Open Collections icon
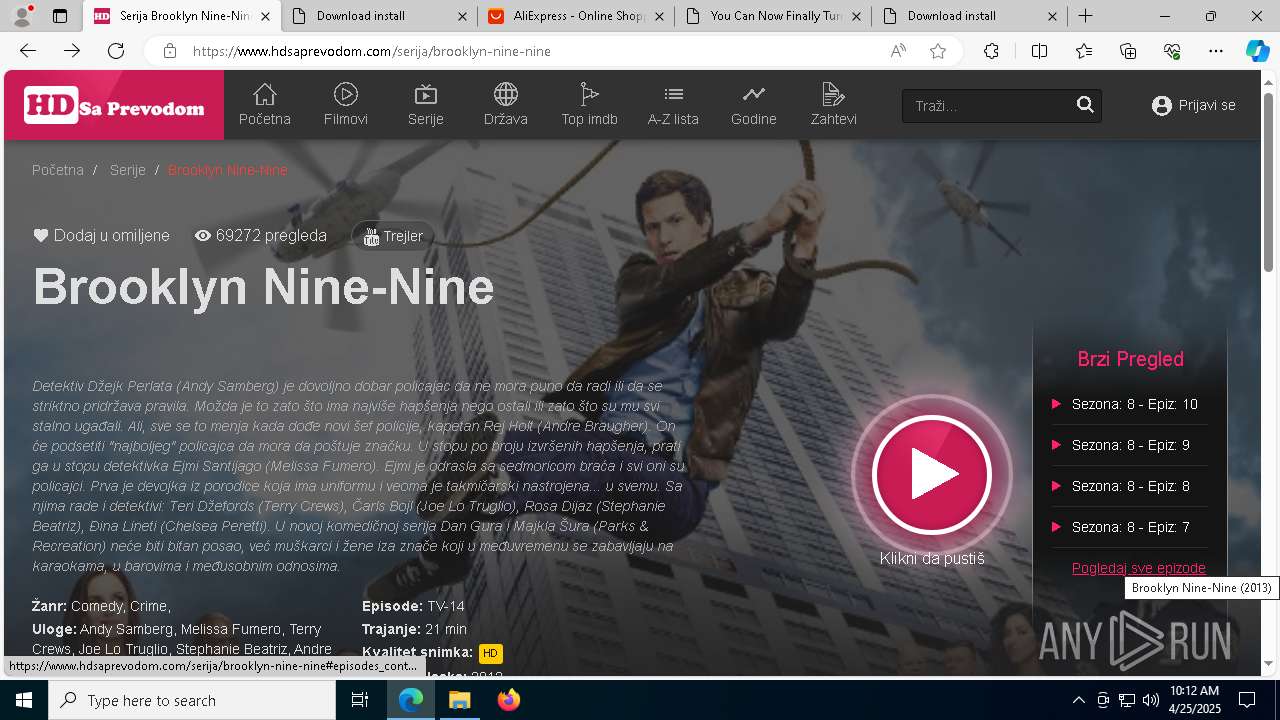Image resolution: width=1280 pixels, height=720 pixels. (x=1128, y=51)
